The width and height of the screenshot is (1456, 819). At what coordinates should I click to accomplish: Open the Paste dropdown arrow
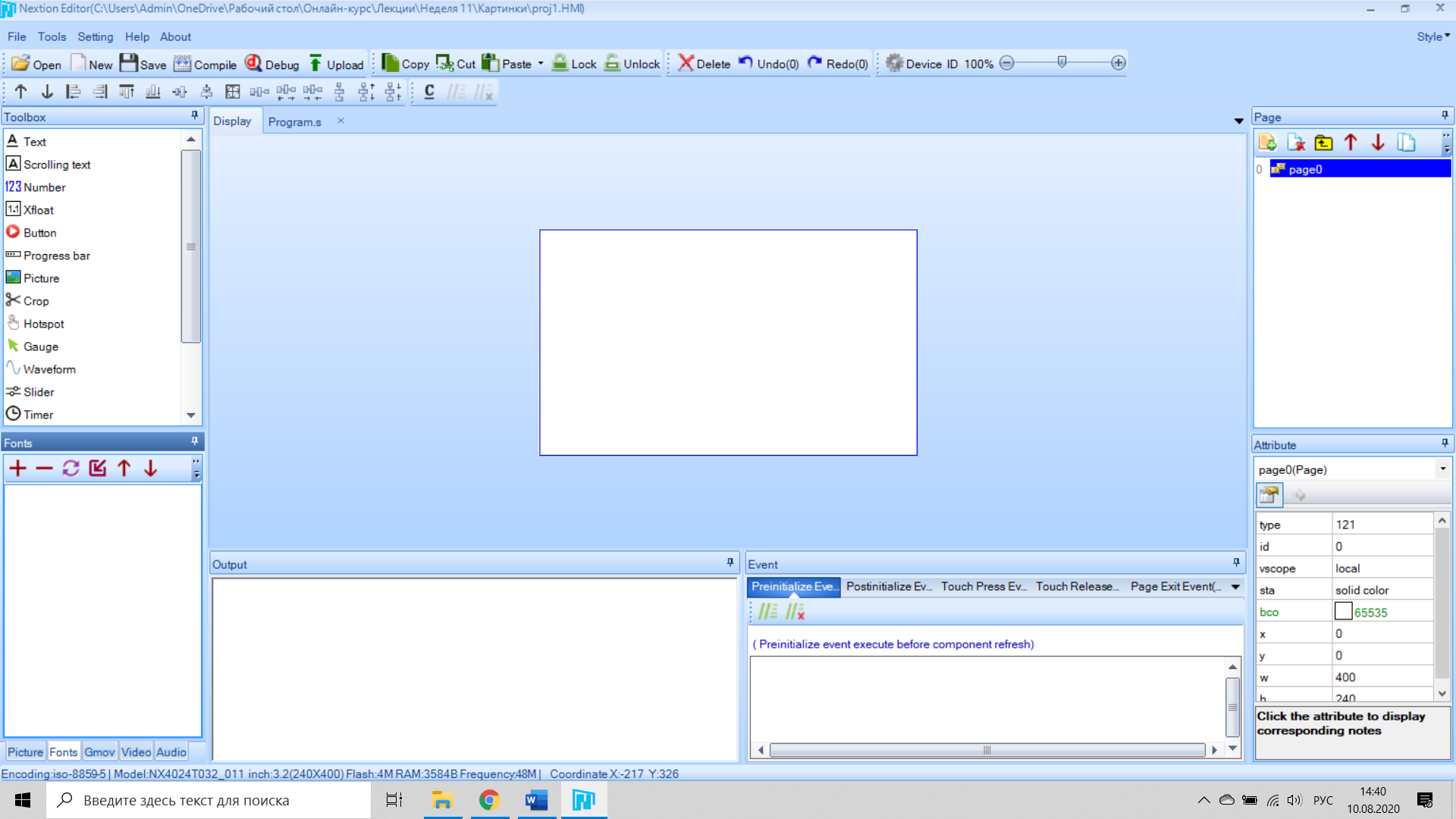[x=541, y=64]
